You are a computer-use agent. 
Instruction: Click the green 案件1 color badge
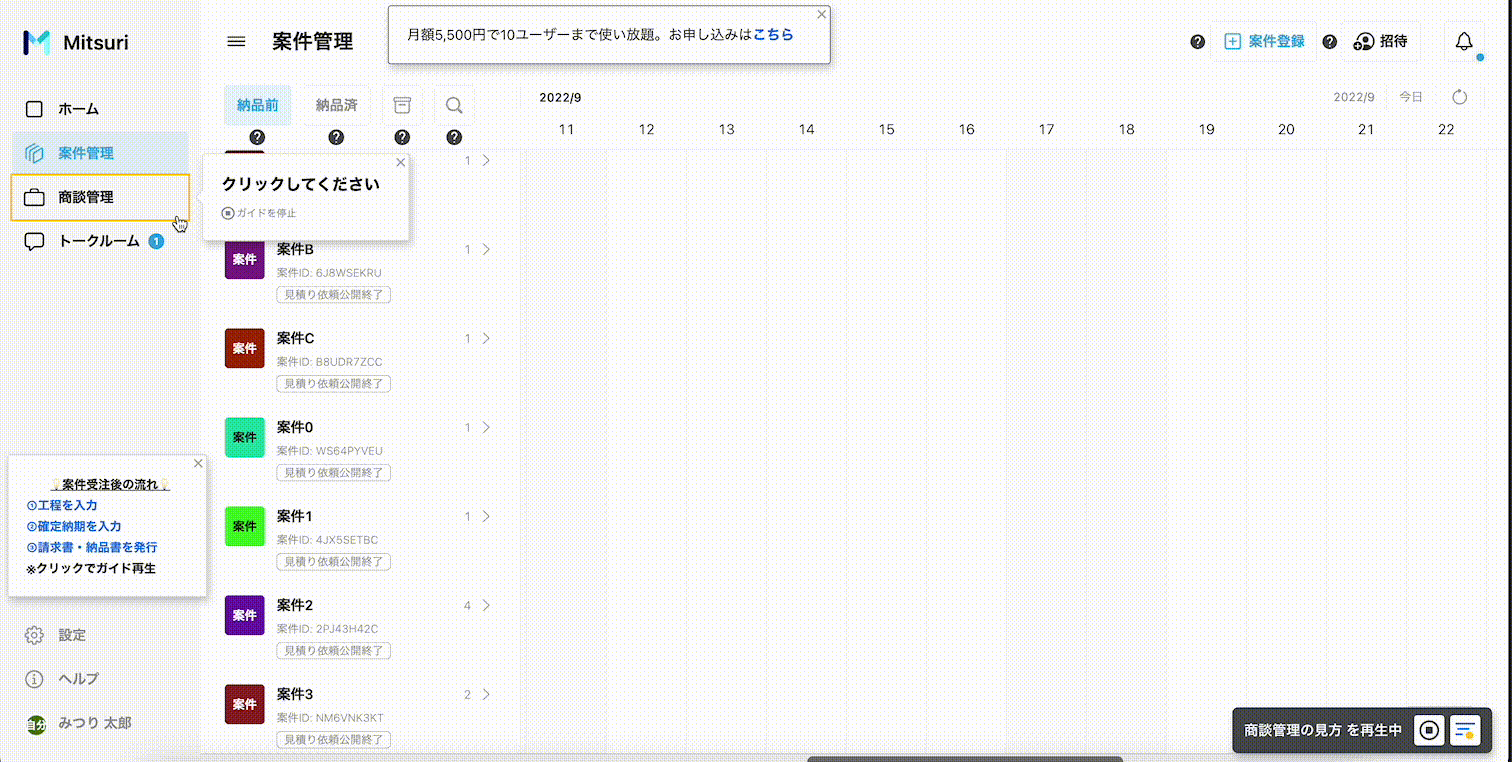pyautogui.click(x=245, y=526)
